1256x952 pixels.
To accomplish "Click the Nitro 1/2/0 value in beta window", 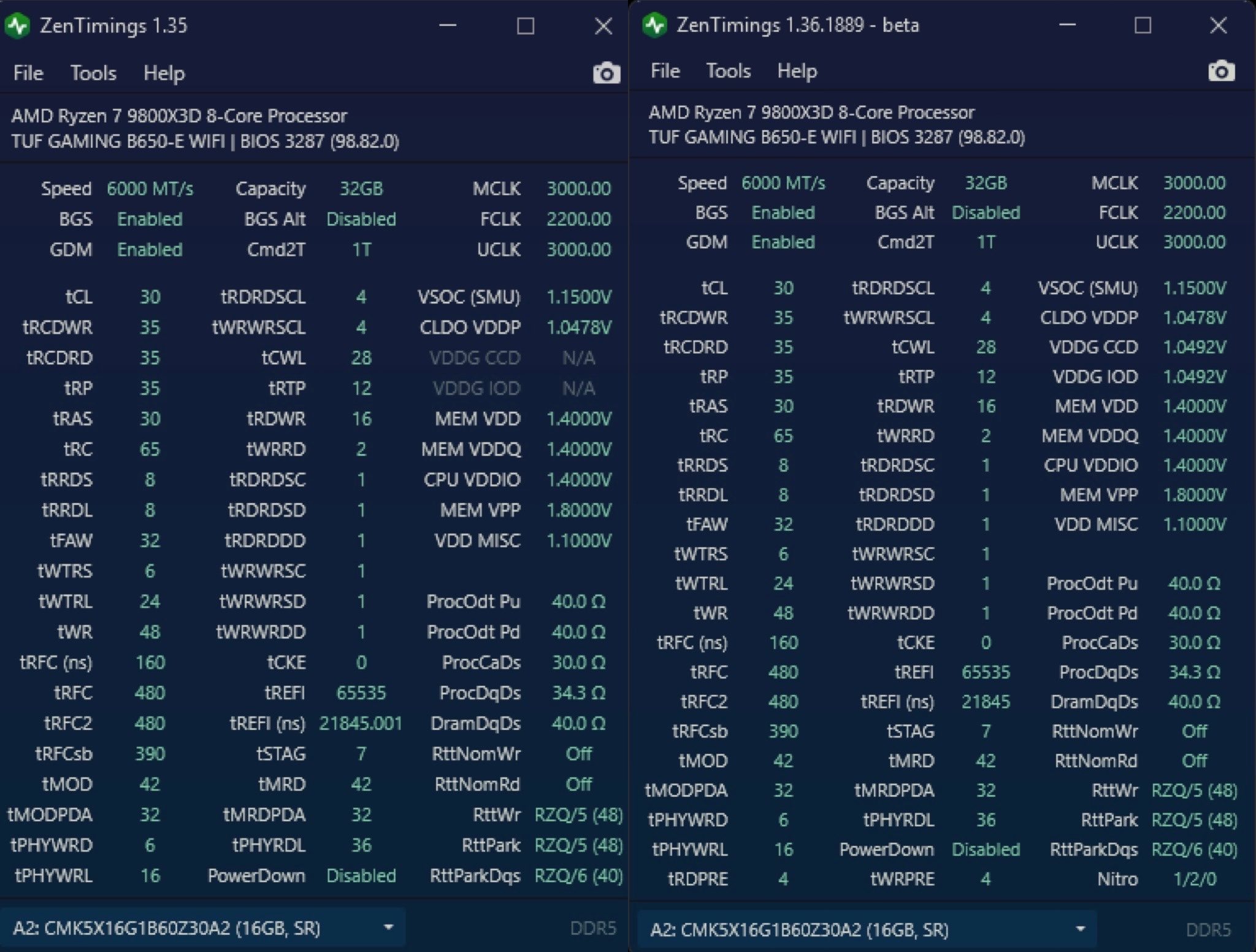I will click(x=1194, y=879).
